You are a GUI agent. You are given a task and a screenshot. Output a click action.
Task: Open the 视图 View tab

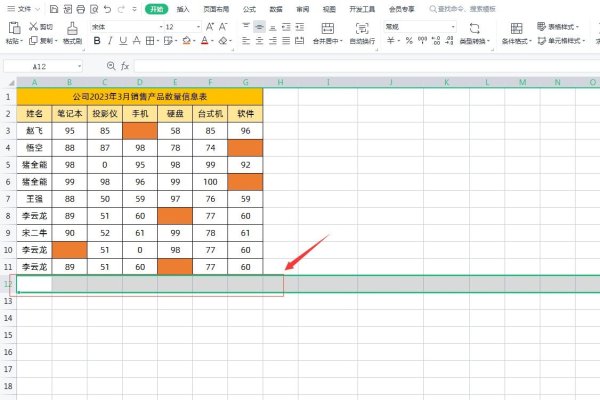329,9
